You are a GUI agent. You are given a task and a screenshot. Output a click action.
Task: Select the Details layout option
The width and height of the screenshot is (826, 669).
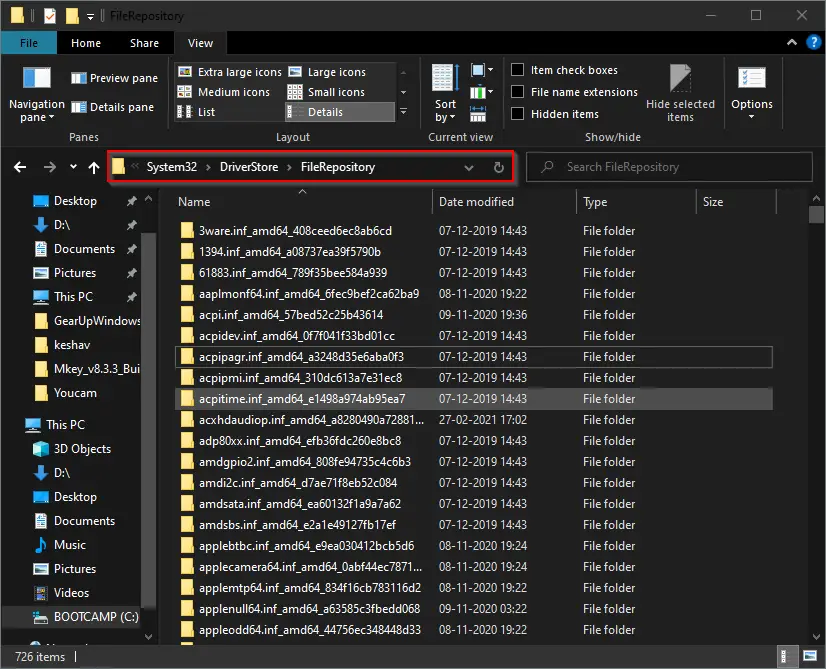pyautogui.click(x=340, y=112)
